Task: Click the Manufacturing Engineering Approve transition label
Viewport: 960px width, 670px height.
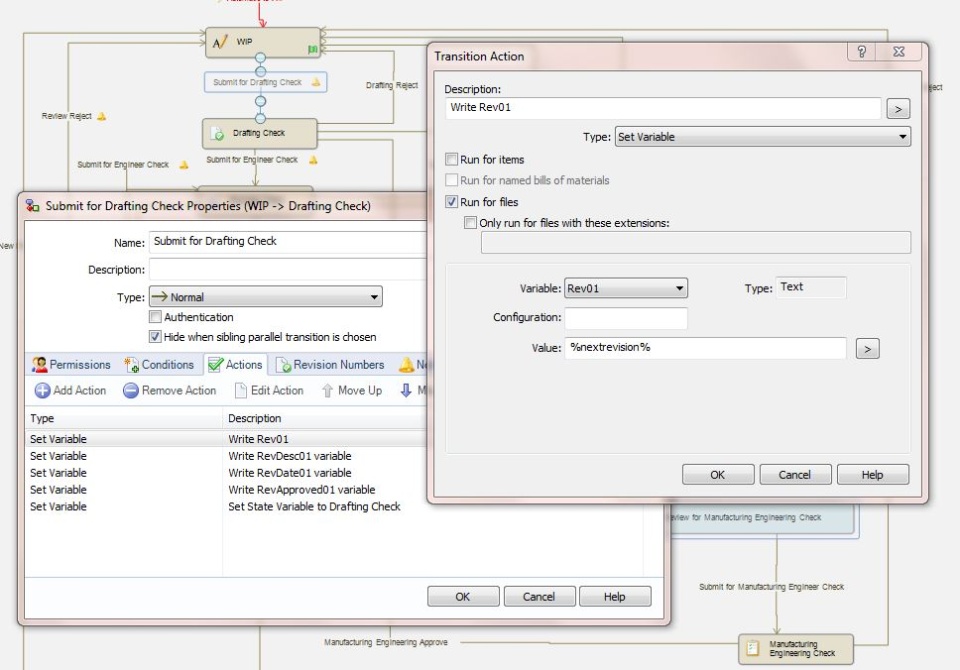Action: pos(386,642)
